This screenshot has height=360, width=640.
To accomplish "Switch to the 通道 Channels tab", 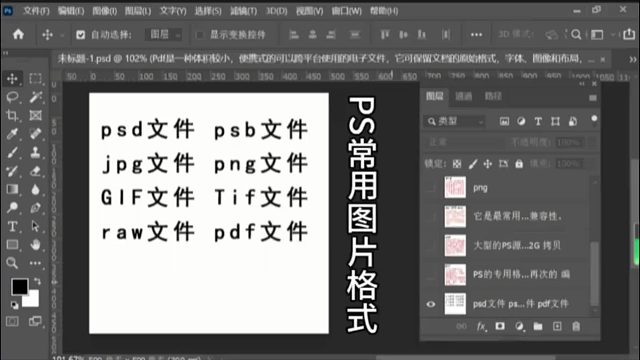I will [464, 96].
